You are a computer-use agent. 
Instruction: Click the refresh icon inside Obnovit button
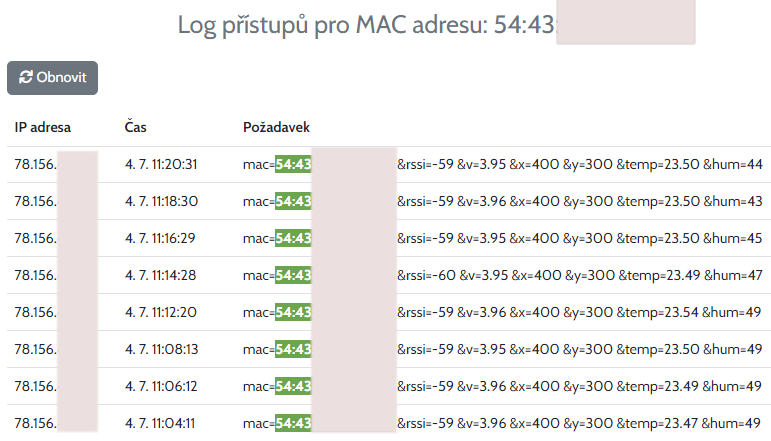point(24,78)
